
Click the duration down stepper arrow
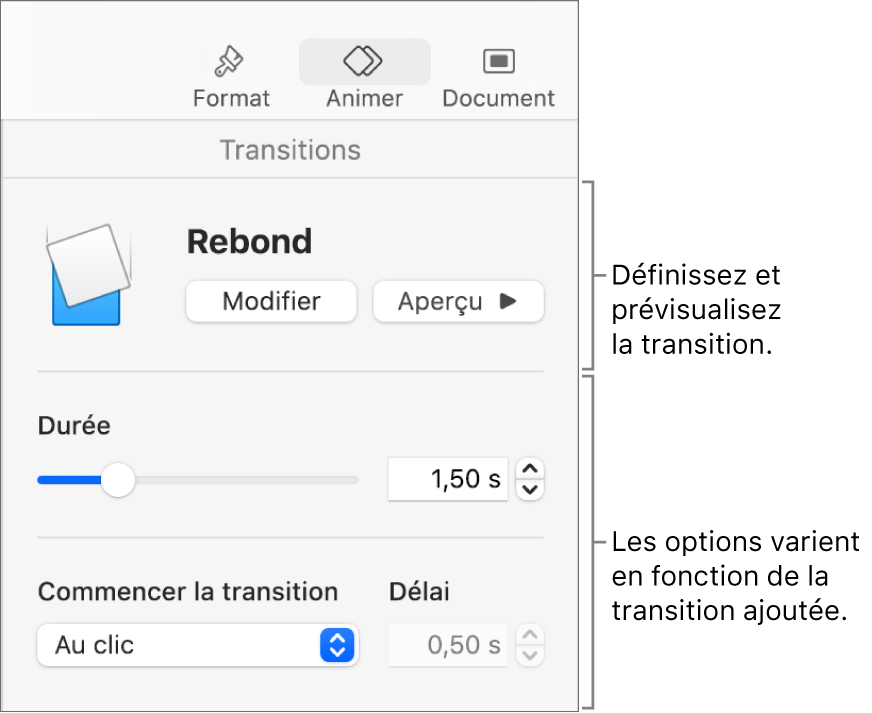tap(530, 488)
